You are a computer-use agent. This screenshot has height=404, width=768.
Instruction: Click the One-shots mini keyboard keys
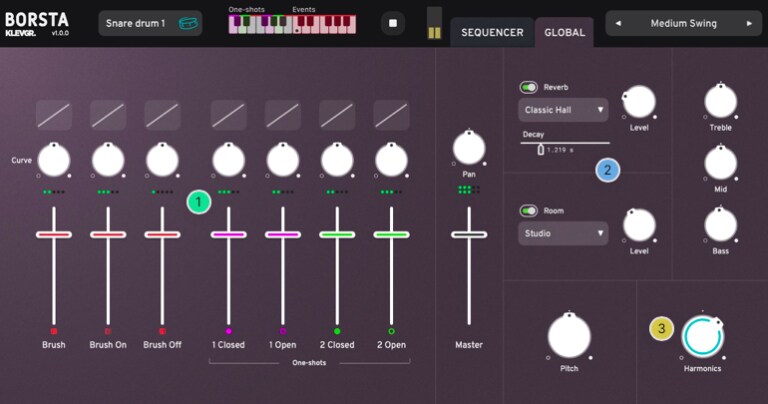pyautogui.click(x=260, y=24)
